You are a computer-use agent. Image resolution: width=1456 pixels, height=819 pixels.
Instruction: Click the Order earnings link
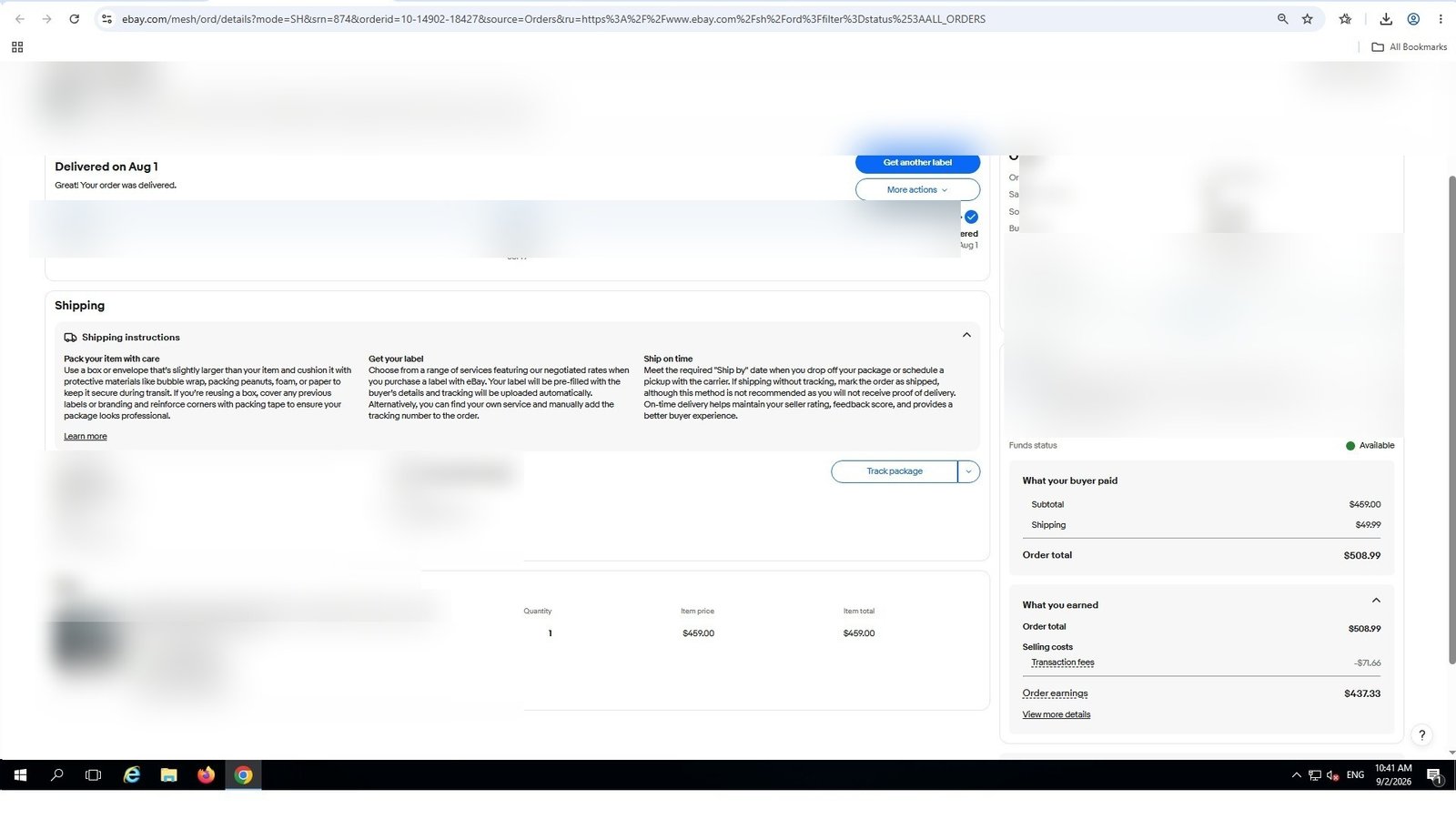coord(1055,693)
